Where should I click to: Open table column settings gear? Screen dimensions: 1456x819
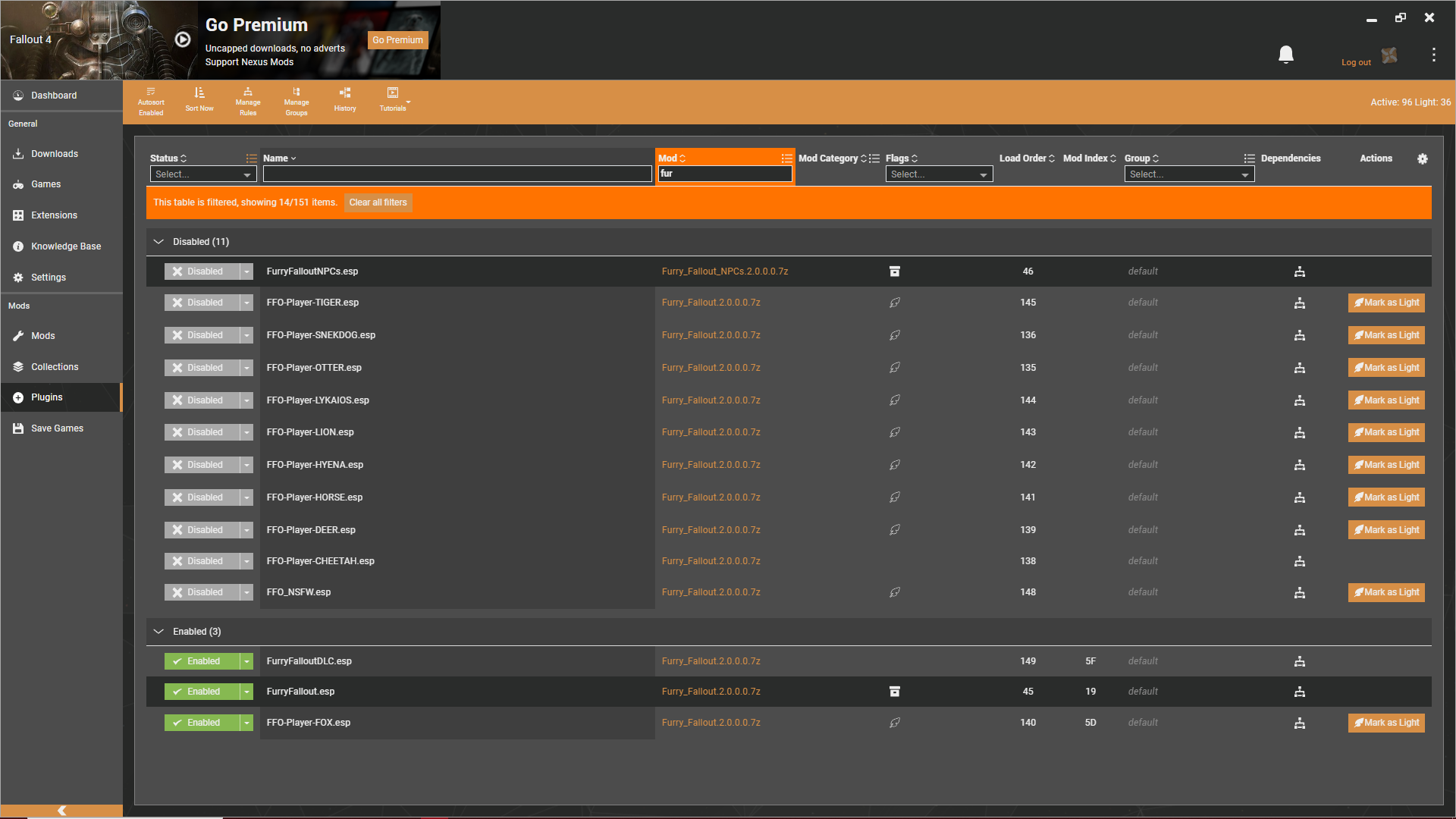[x=1423, y=158]
